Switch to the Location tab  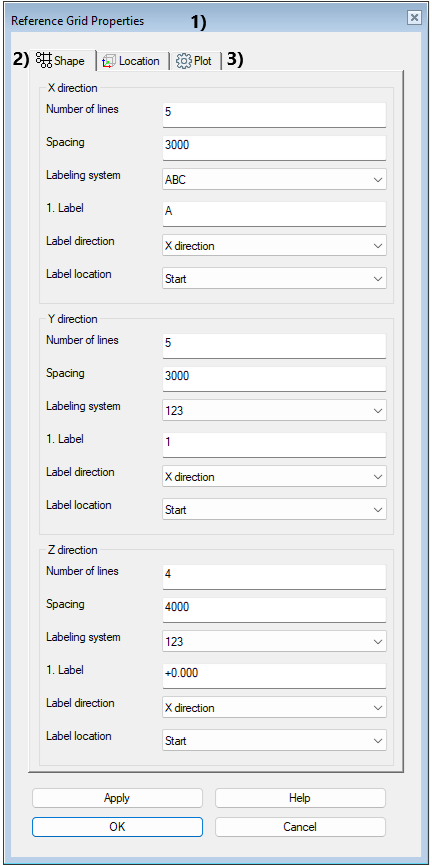[132, 61]
